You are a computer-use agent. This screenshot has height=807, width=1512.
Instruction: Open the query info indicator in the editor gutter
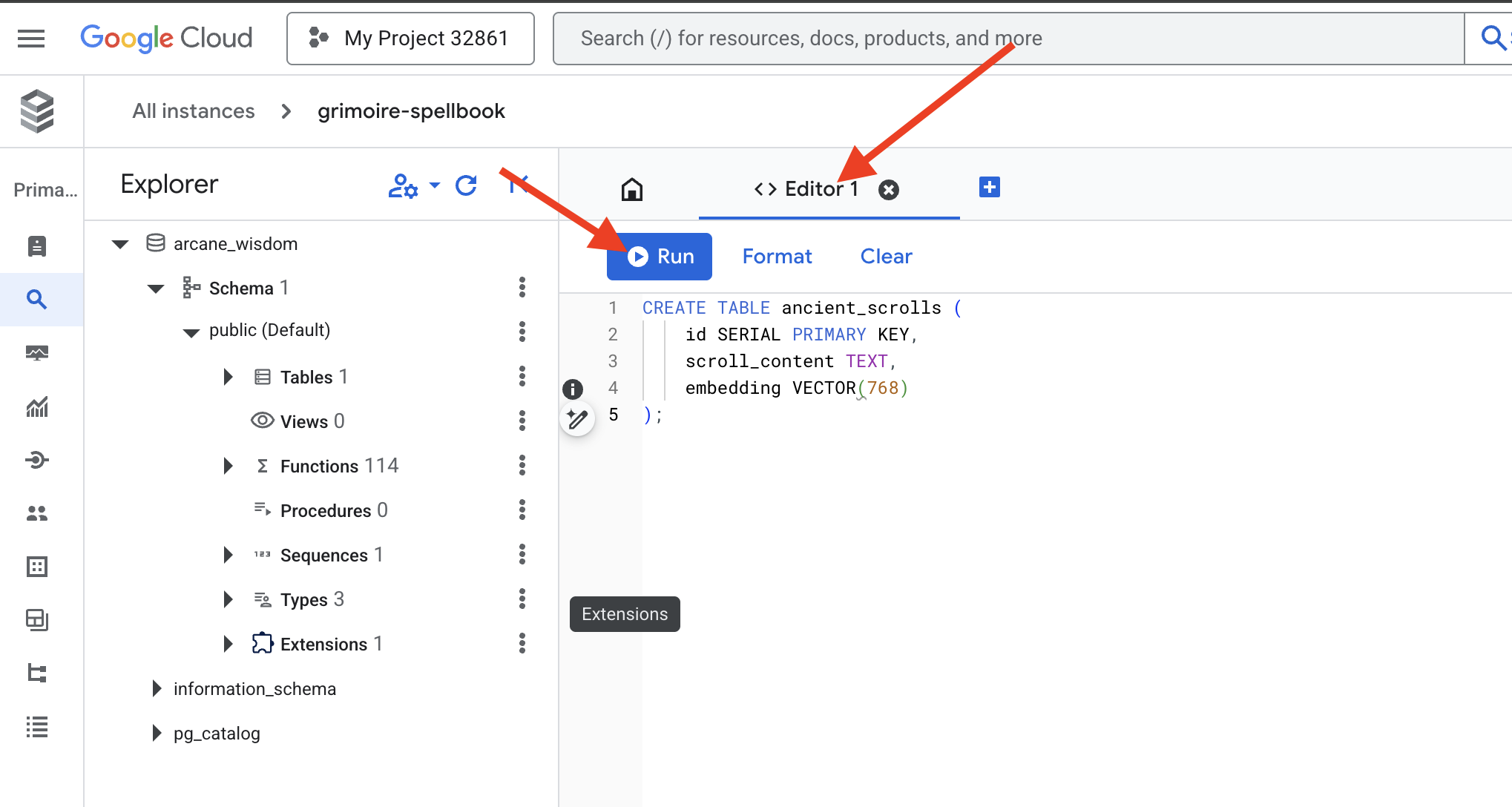pyautogui.click(x=571, y=389)
